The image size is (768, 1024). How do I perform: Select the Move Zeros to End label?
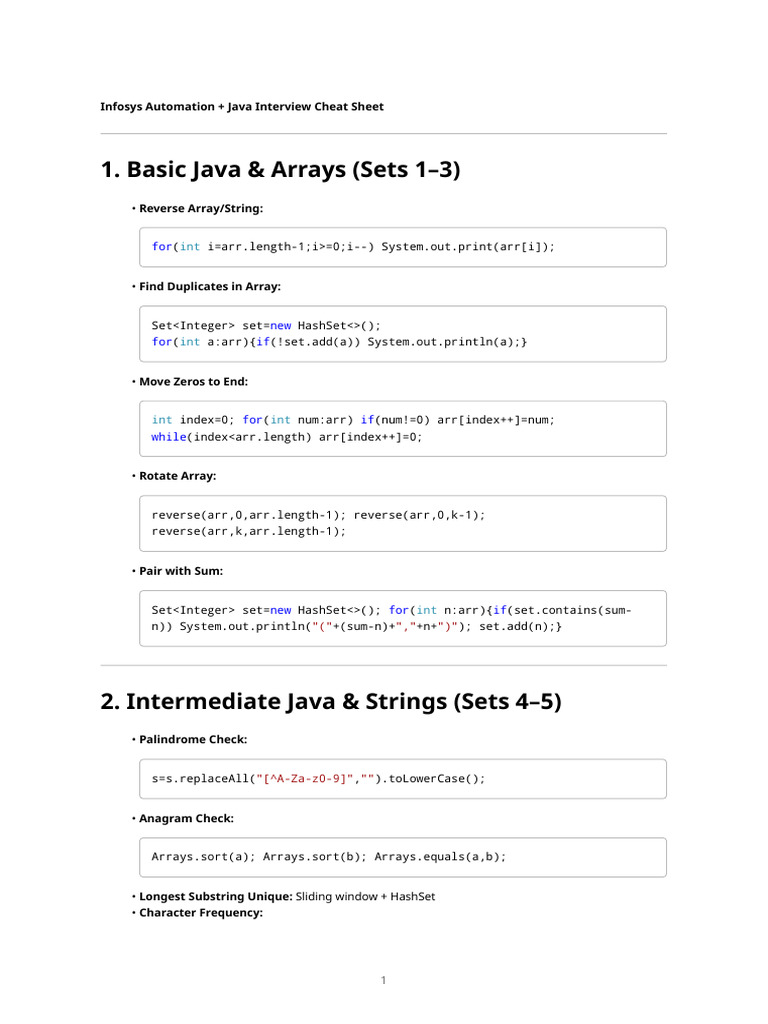193,381
